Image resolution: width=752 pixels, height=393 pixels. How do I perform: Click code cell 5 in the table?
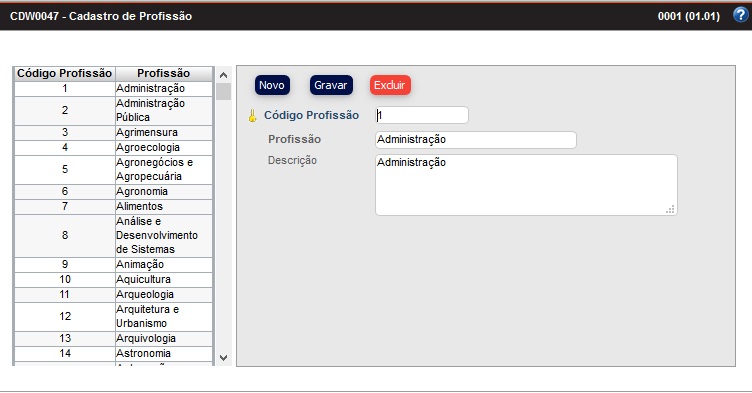[65, 169]
